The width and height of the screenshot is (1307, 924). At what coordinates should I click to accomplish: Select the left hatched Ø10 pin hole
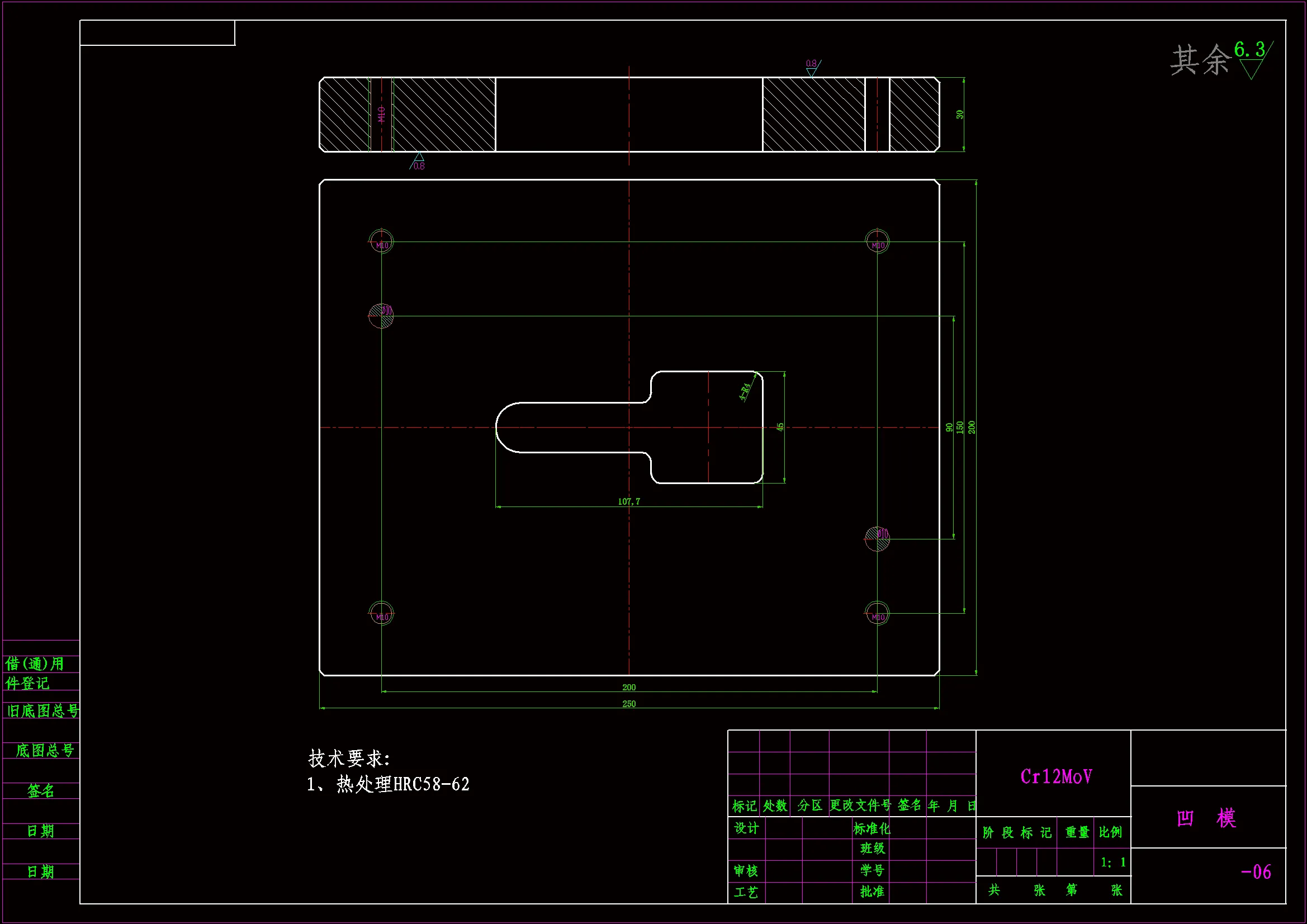click(x=381, y=316)
